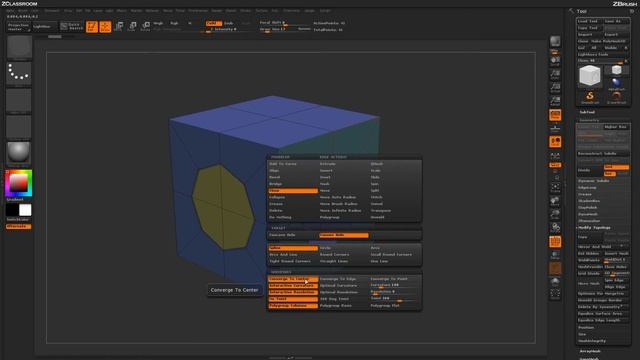Activate Draw mode button in top shelf
This screenshot has height=360, width=640.
[x=105, y=27]
